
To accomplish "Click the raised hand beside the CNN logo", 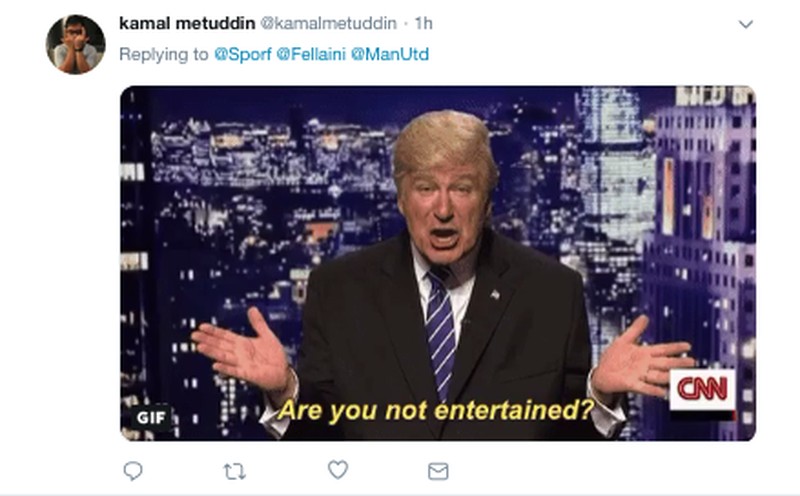I will pos(640,359).
